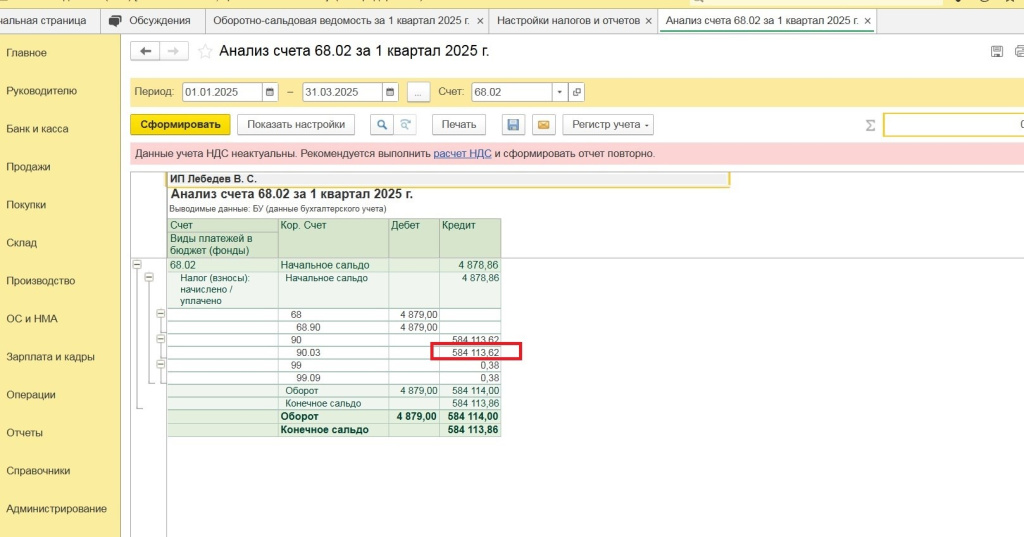Open Регистр учета dropdown
1024x537 pixels.
608,124
